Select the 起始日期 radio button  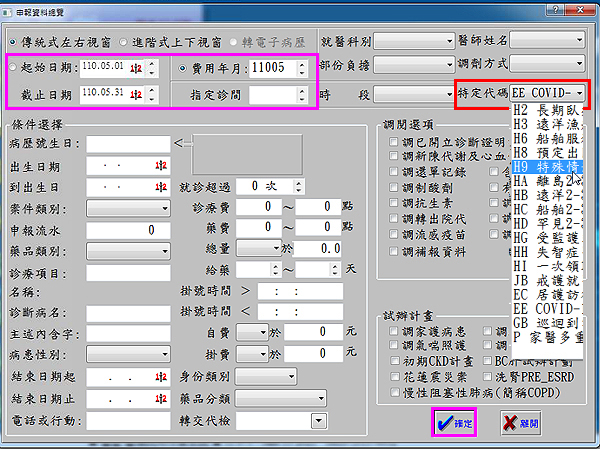click(x=13, y=68)
